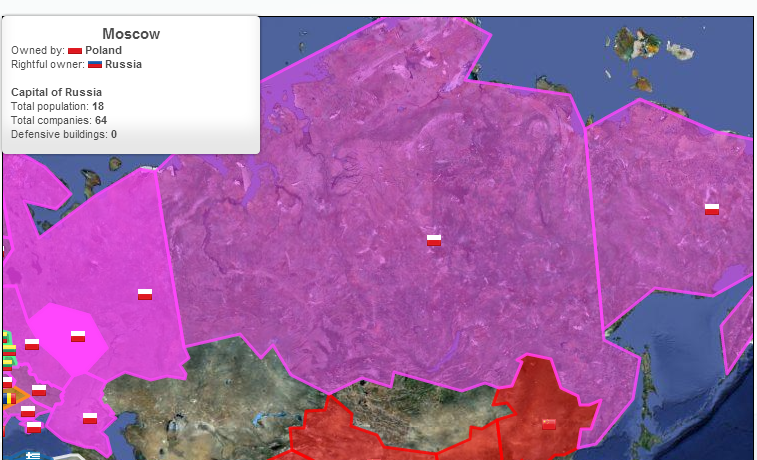Click the 'Moscow' title in info panel
This screenshot has width=757, height=460.
coord(131,34)
